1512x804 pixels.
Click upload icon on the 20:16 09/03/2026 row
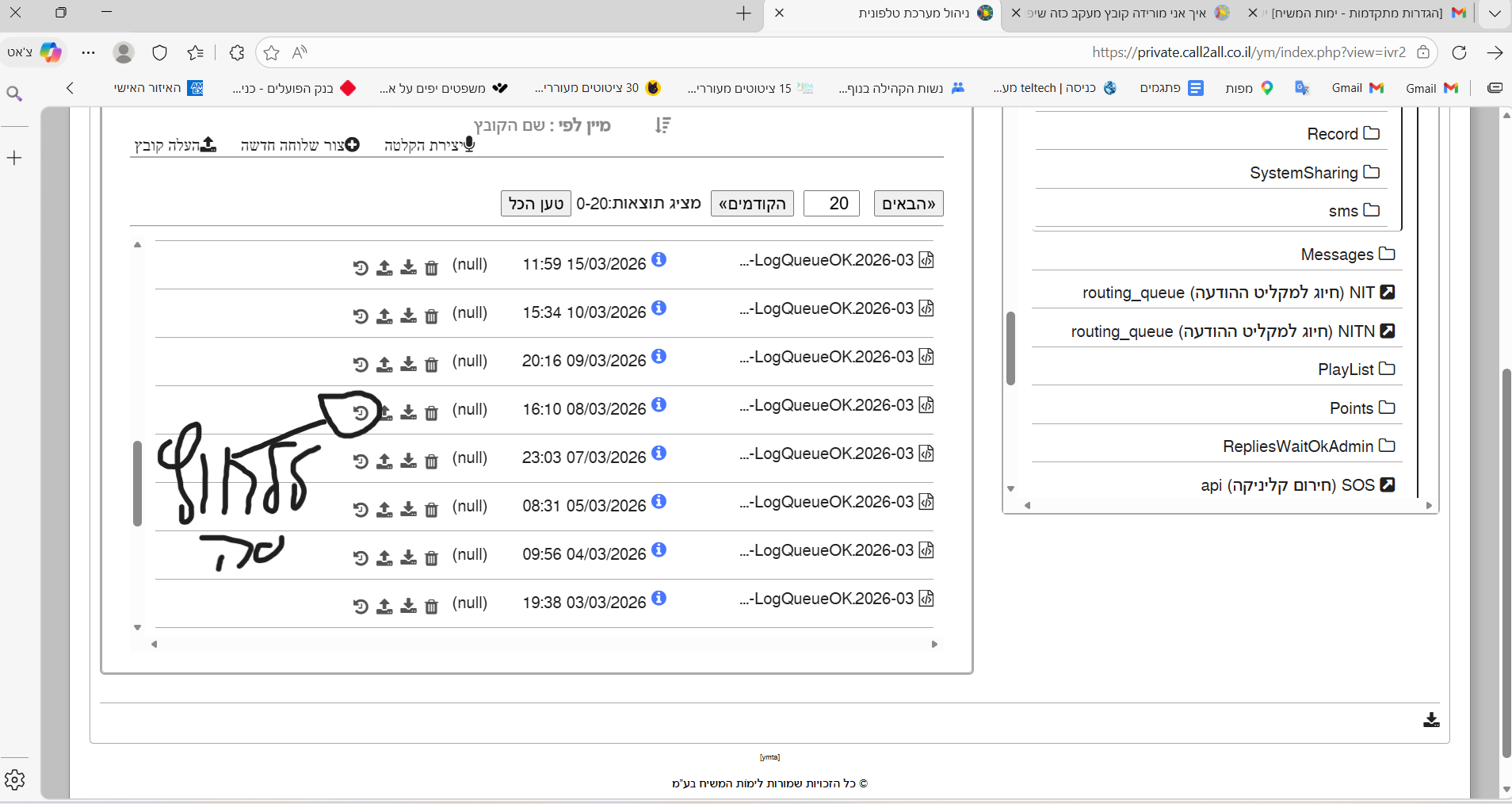(384, 365)
